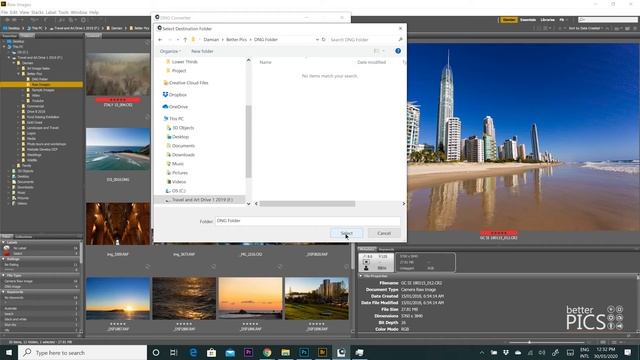Go back in Select Destination Folder dialog
The width and height of the screenshot is (640, 360).
click(x=160, y=40)
